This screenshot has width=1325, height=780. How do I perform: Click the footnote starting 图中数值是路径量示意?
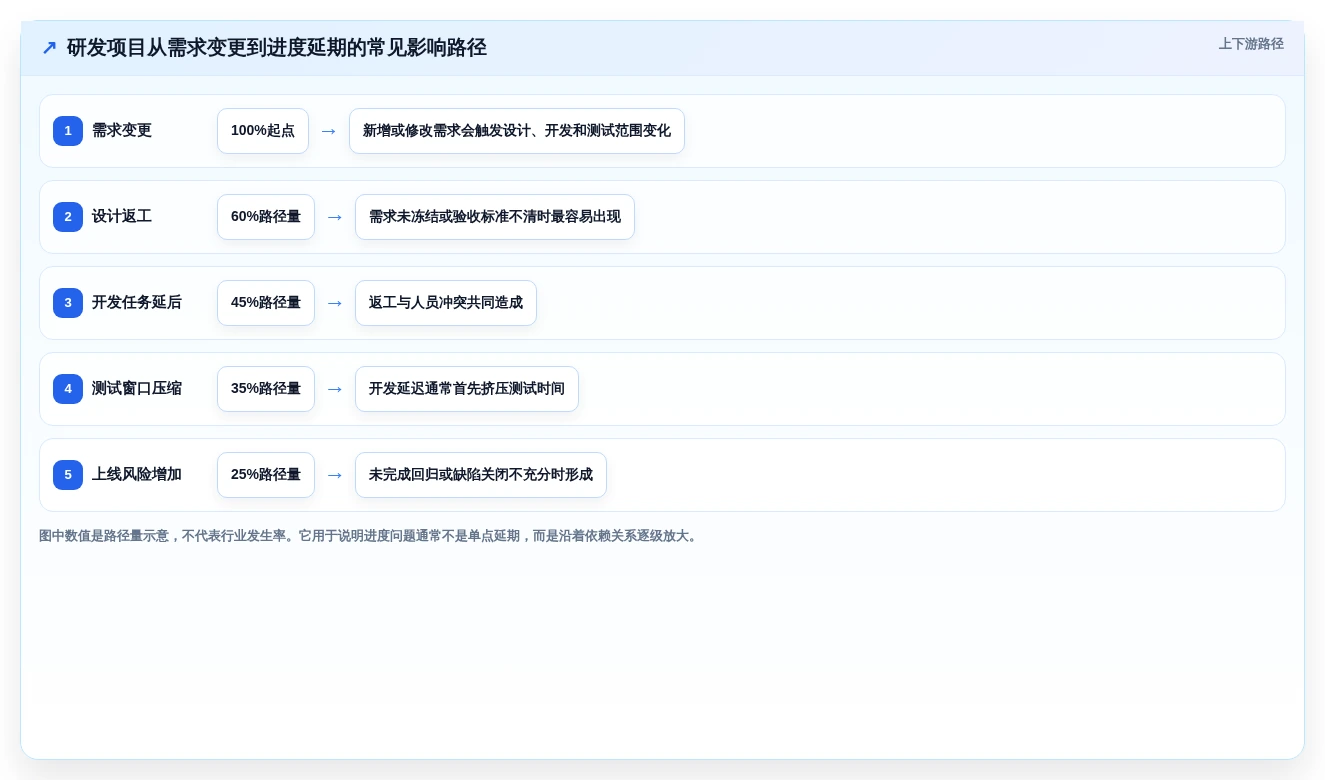(x=370, y=536)
